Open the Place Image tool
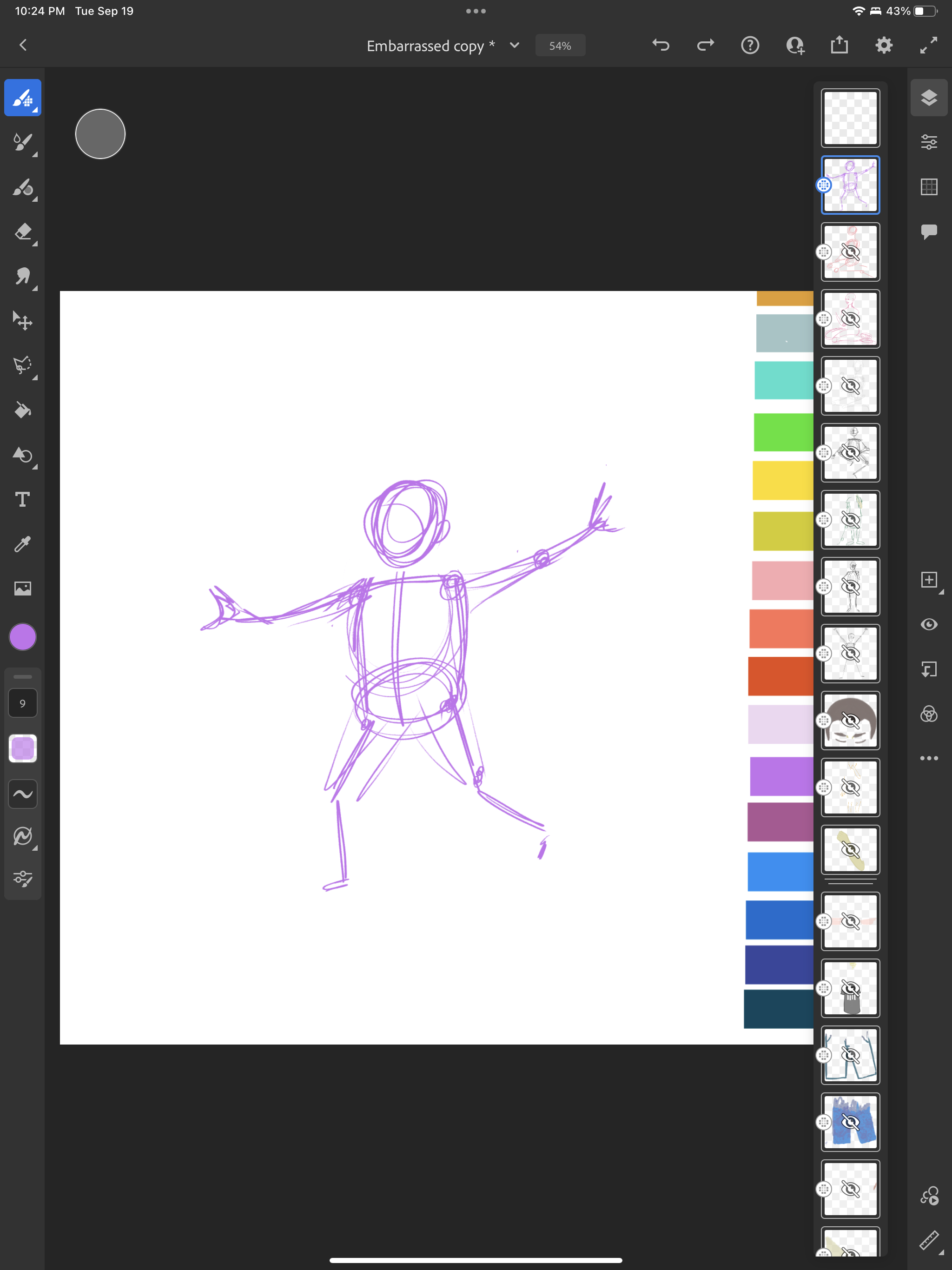 point(22,589)
